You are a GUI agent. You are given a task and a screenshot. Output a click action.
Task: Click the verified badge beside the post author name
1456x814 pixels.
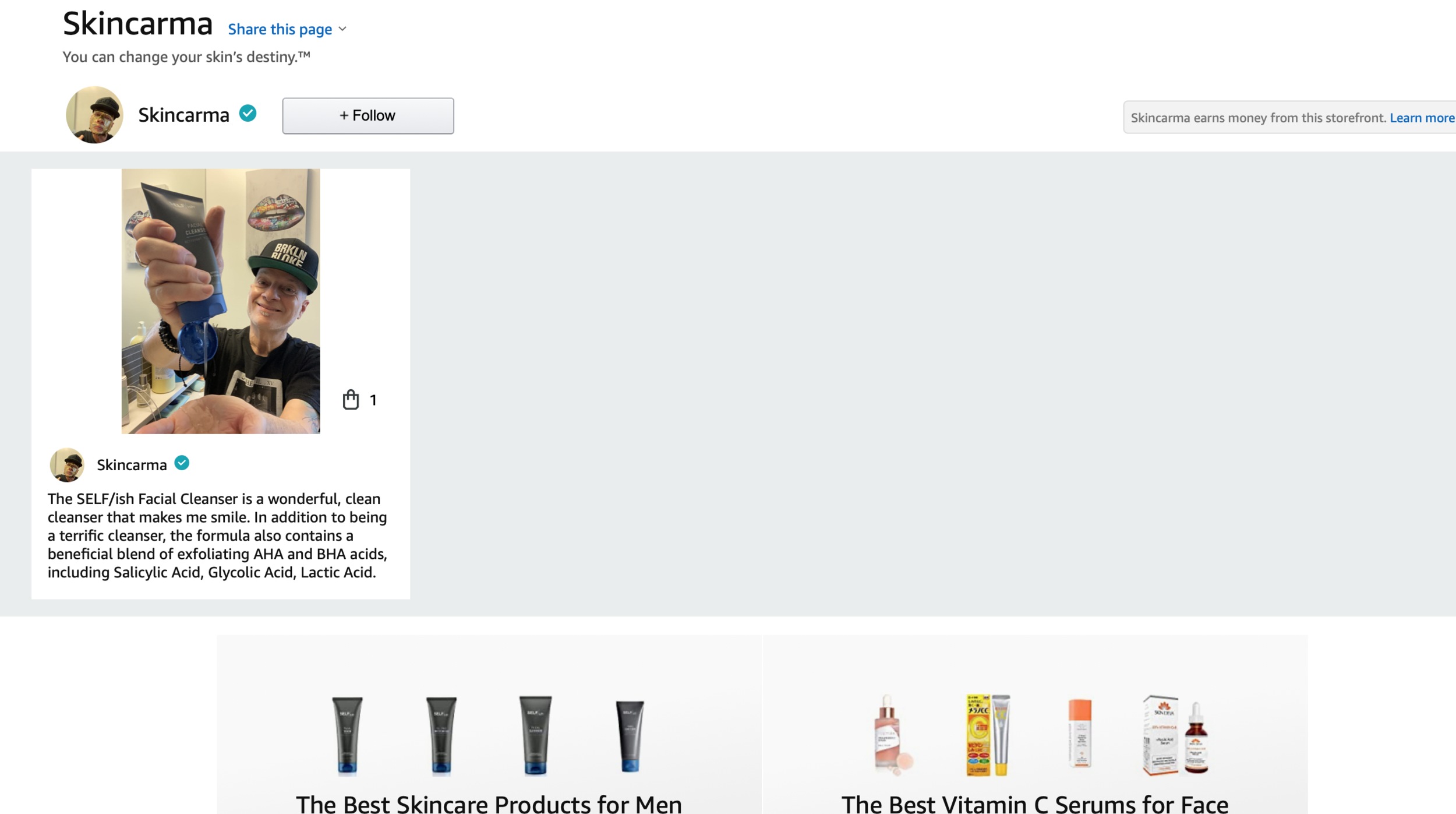(x=182, y=463)
